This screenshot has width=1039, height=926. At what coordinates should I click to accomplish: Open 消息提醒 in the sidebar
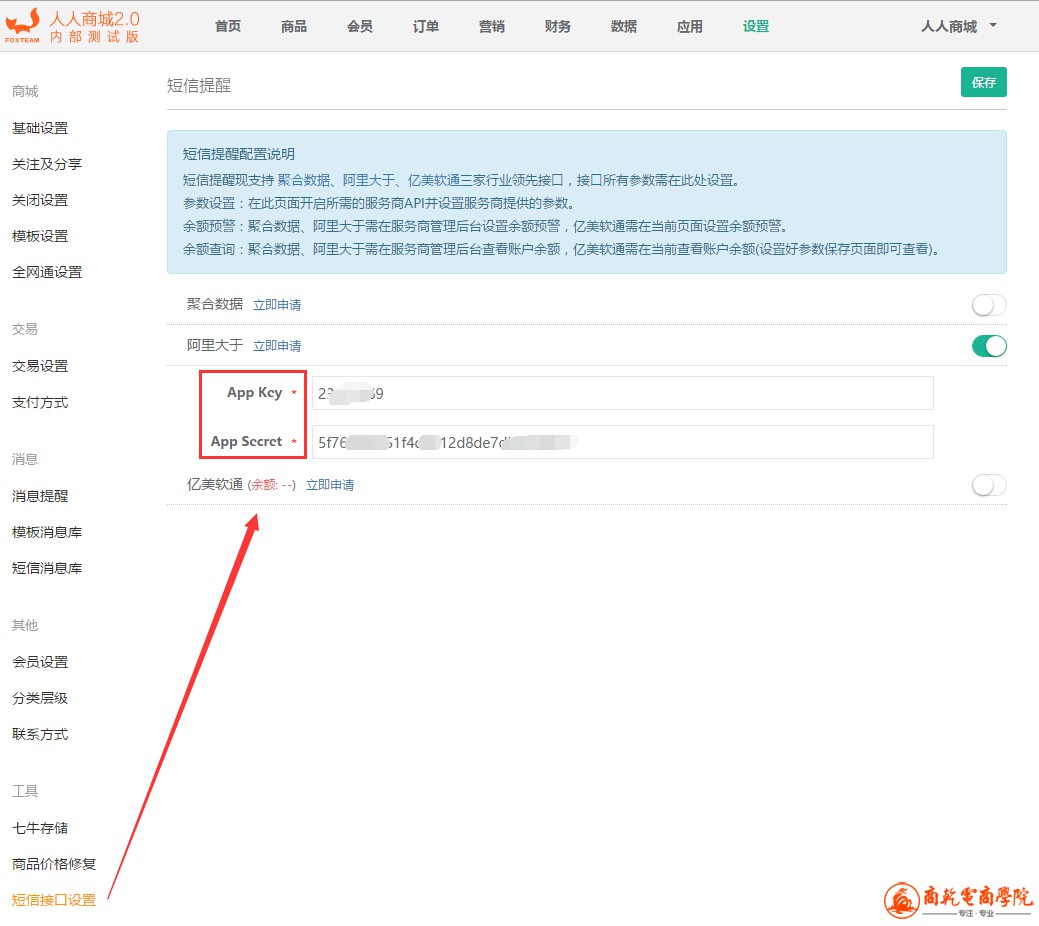pos(40,496)
